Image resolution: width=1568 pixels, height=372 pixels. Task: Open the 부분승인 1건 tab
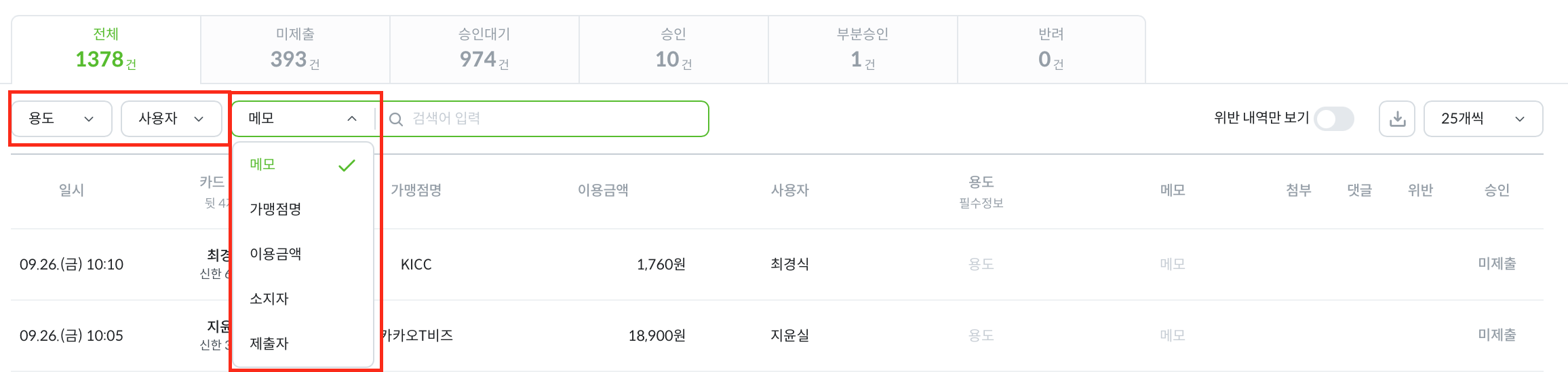coord(863,50)
